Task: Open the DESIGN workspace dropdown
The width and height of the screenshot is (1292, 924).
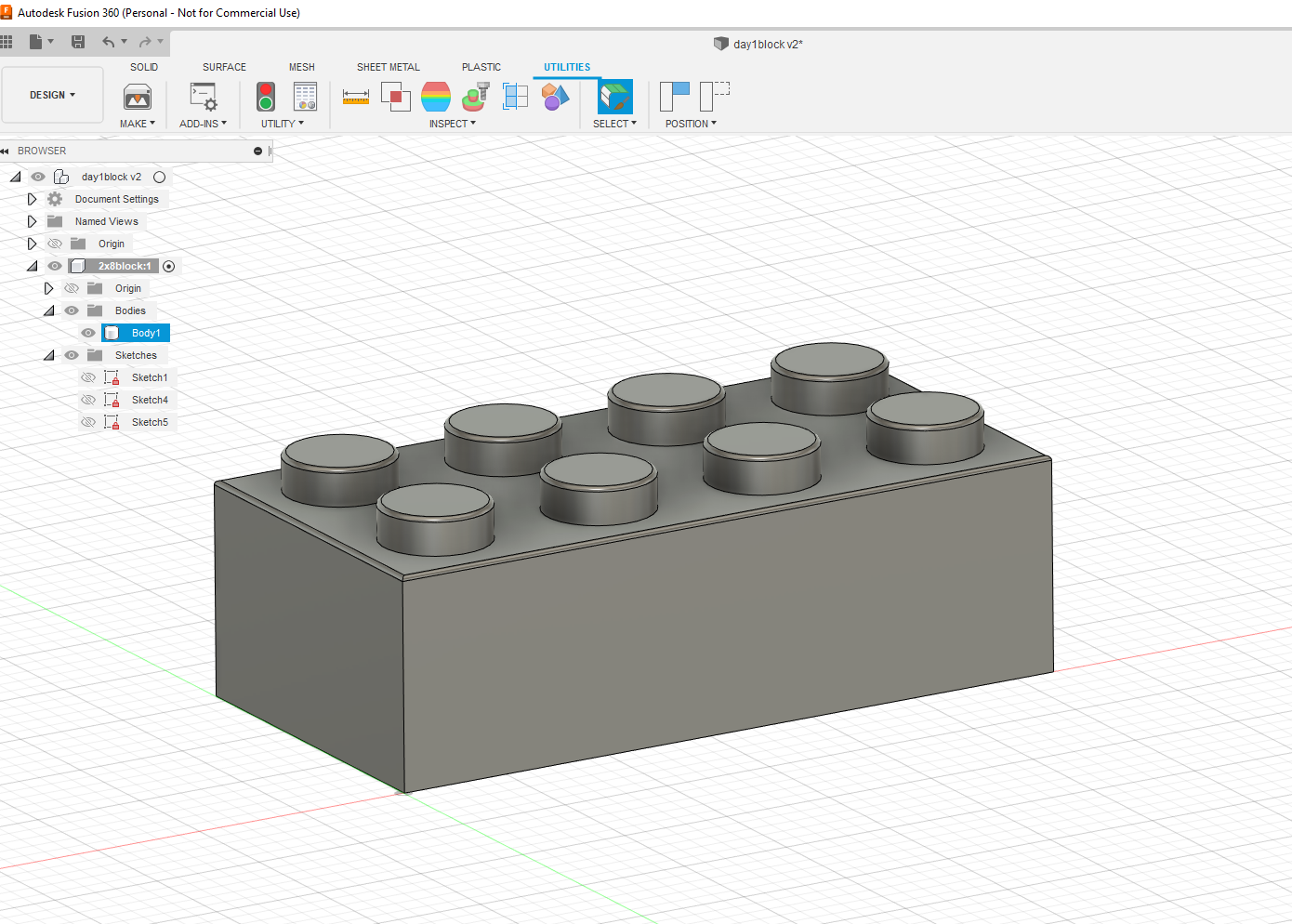Action: [52, 95]
